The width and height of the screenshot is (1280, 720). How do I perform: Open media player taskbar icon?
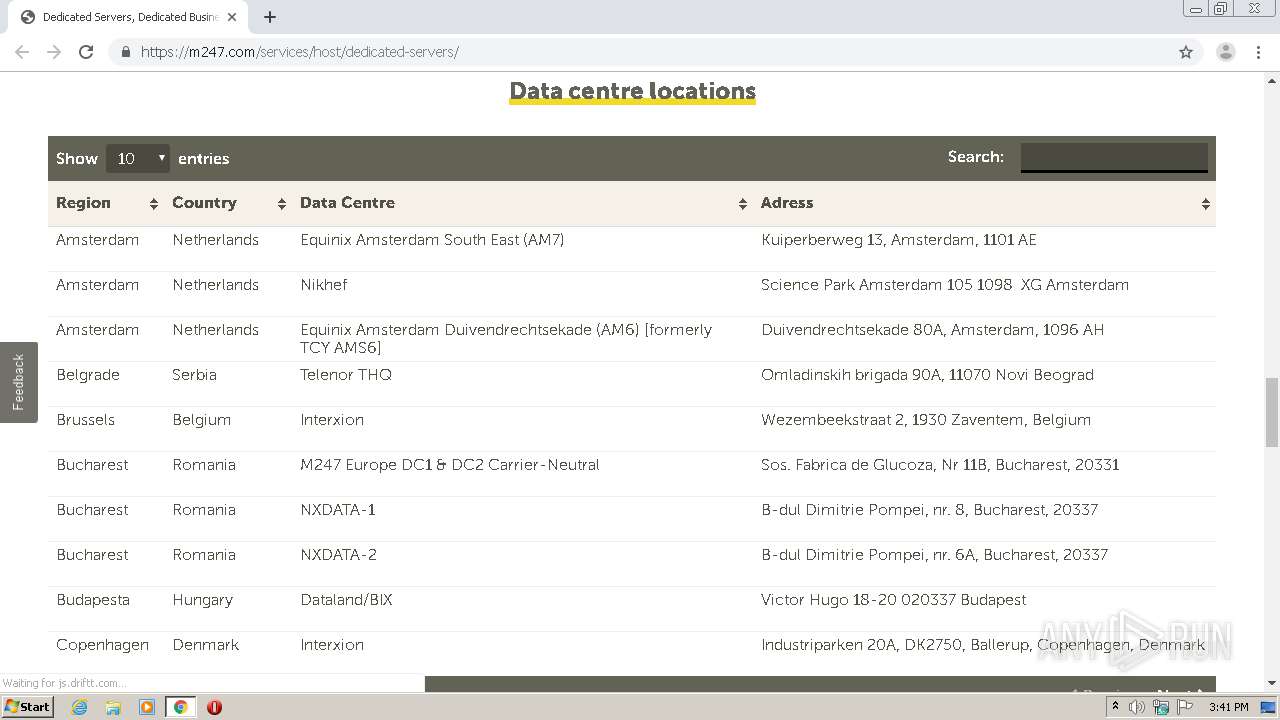click(146, 707)
